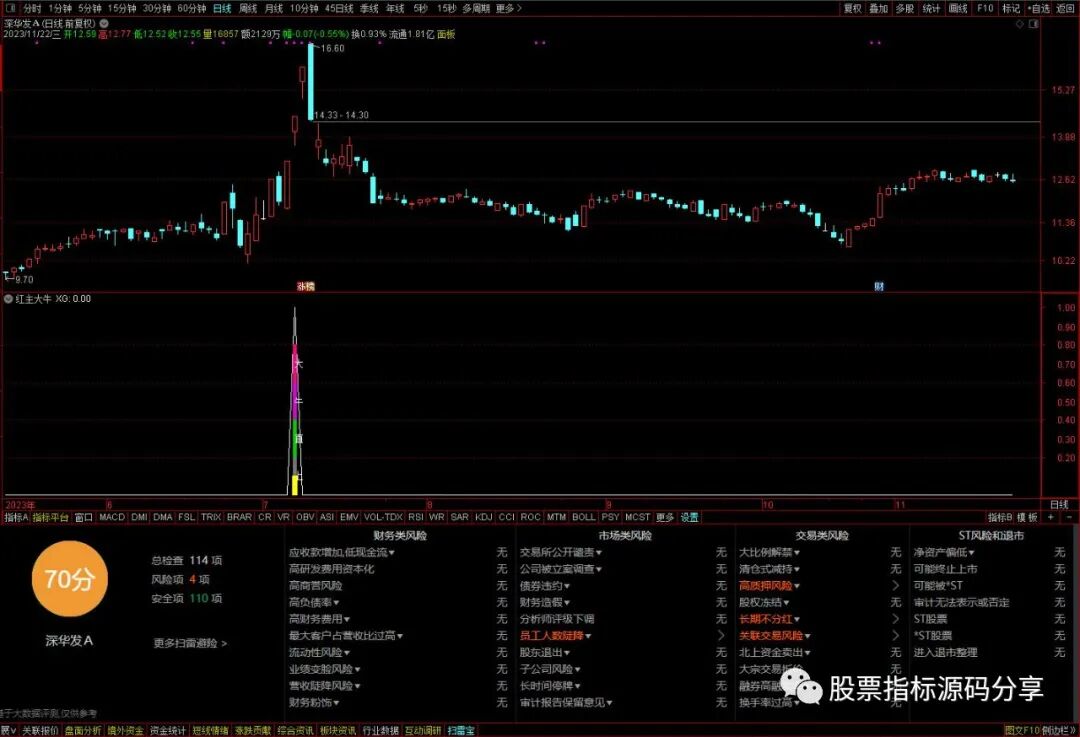Select the MACD indicator
Viewport: 1080px width, 737px height.
tap(112, 517)
